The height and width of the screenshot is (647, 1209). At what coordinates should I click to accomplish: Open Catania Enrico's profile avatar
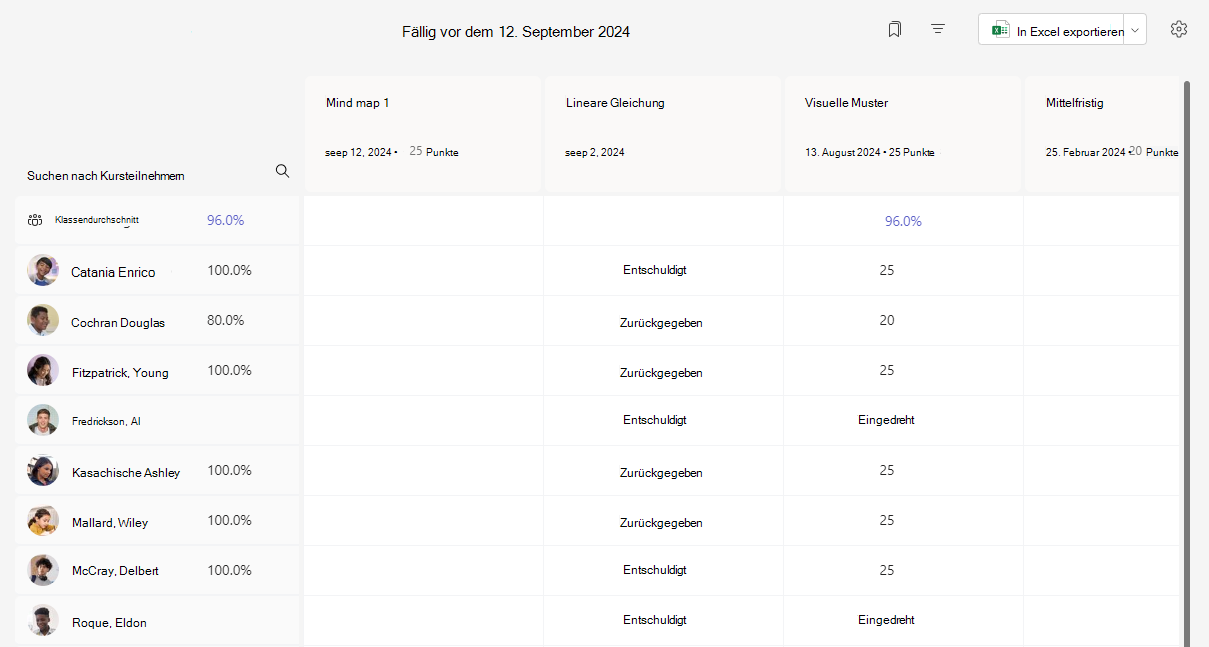point(43,270)
